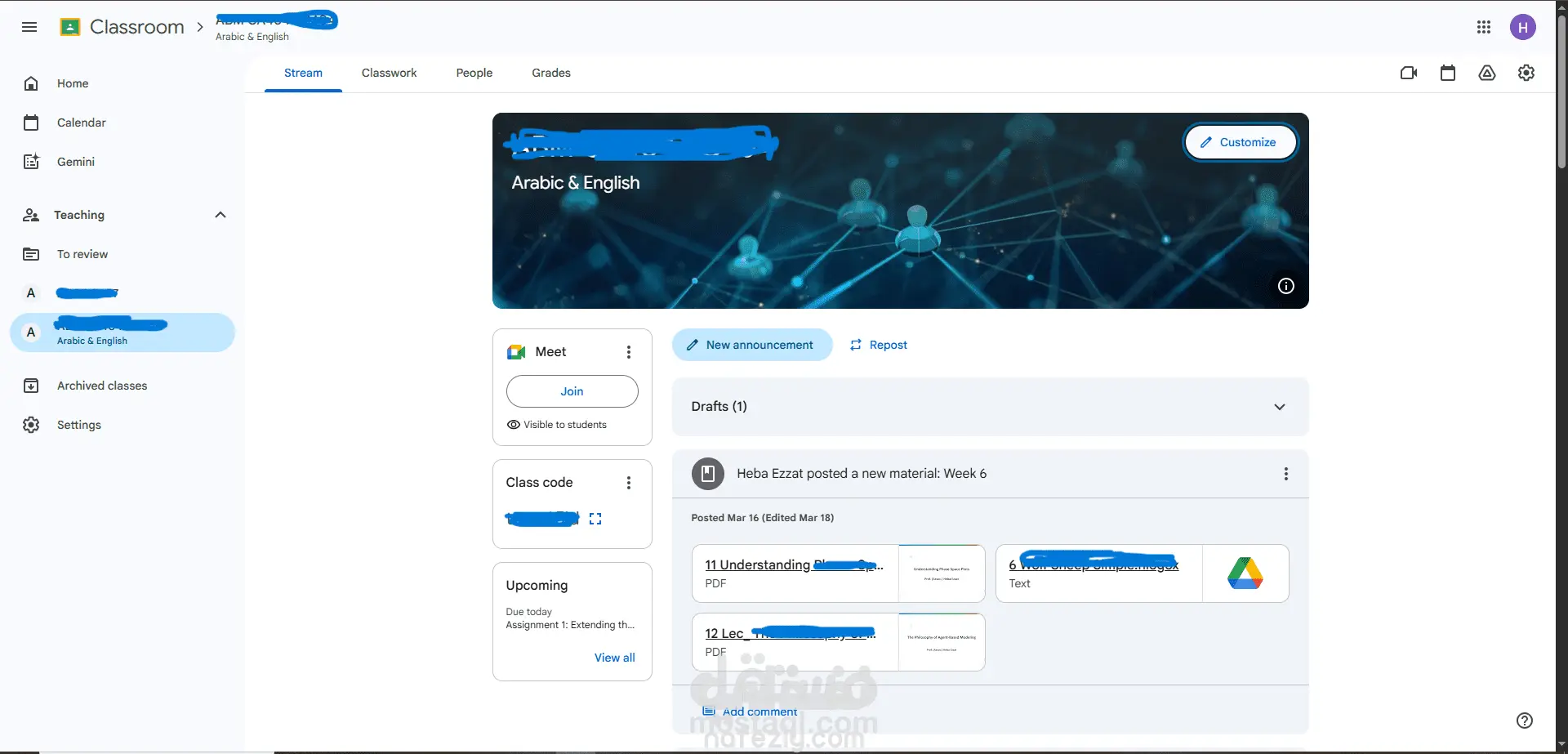Click the 'Posted Mar 16 (Edited Mar 18)' text
1568x754 pixels.
pyautogui.click(x=763, y=518)
